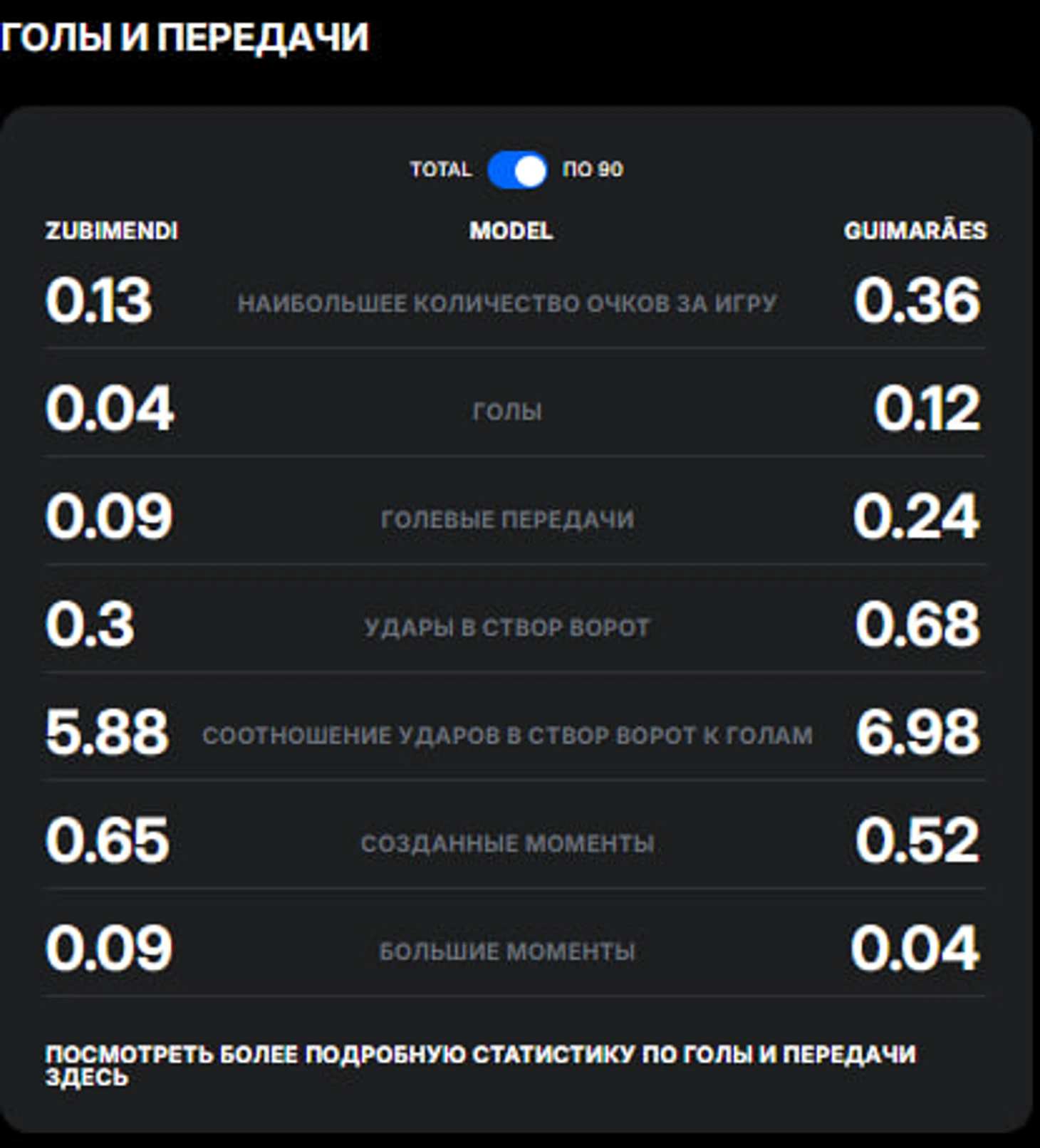
Task: Select the СООТНОШЕНИЕ УДАРОВ В СТВОР ВОРОТ К ГОЛАМ label
Action: pyautogui.click(x=507, y=736)
